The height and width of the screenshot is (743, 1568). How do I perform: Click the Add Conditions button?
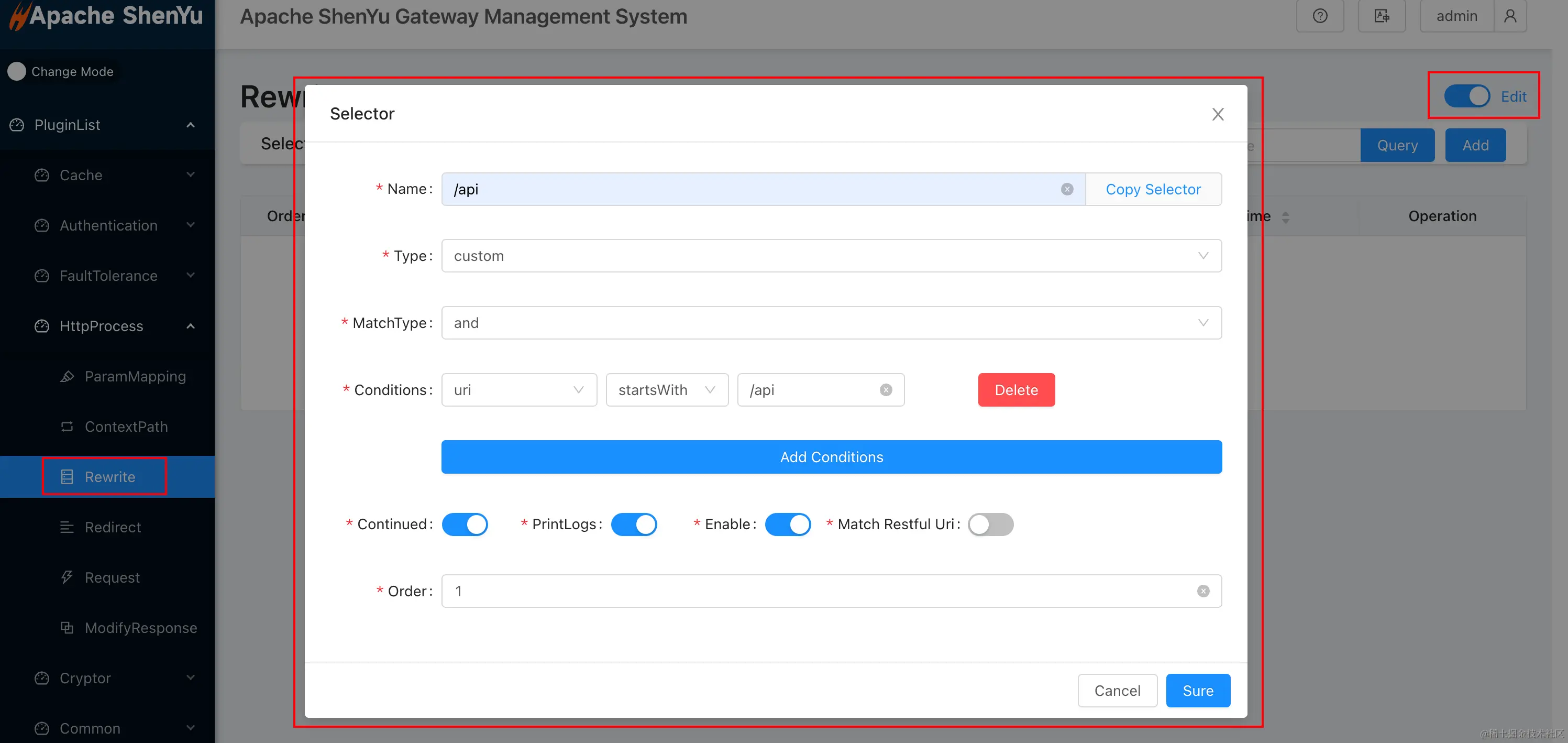831,457
